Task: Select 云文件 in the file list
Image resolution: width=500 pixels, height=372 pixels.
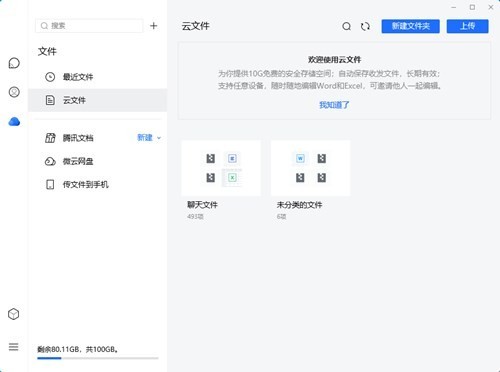Action: click(98, 100)
